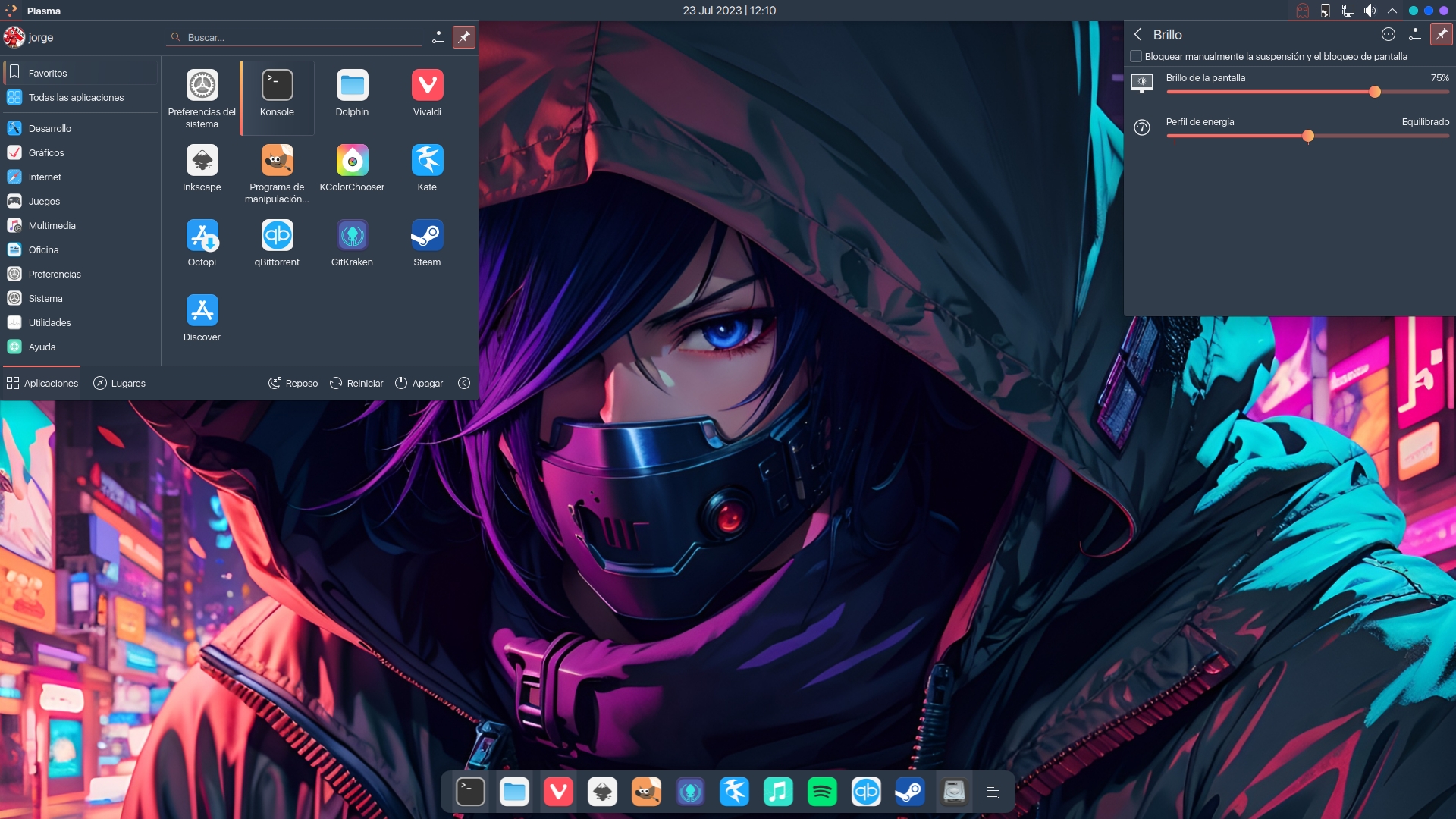
Task: Click the Reiniciar button
Action: tap(356, 383)
